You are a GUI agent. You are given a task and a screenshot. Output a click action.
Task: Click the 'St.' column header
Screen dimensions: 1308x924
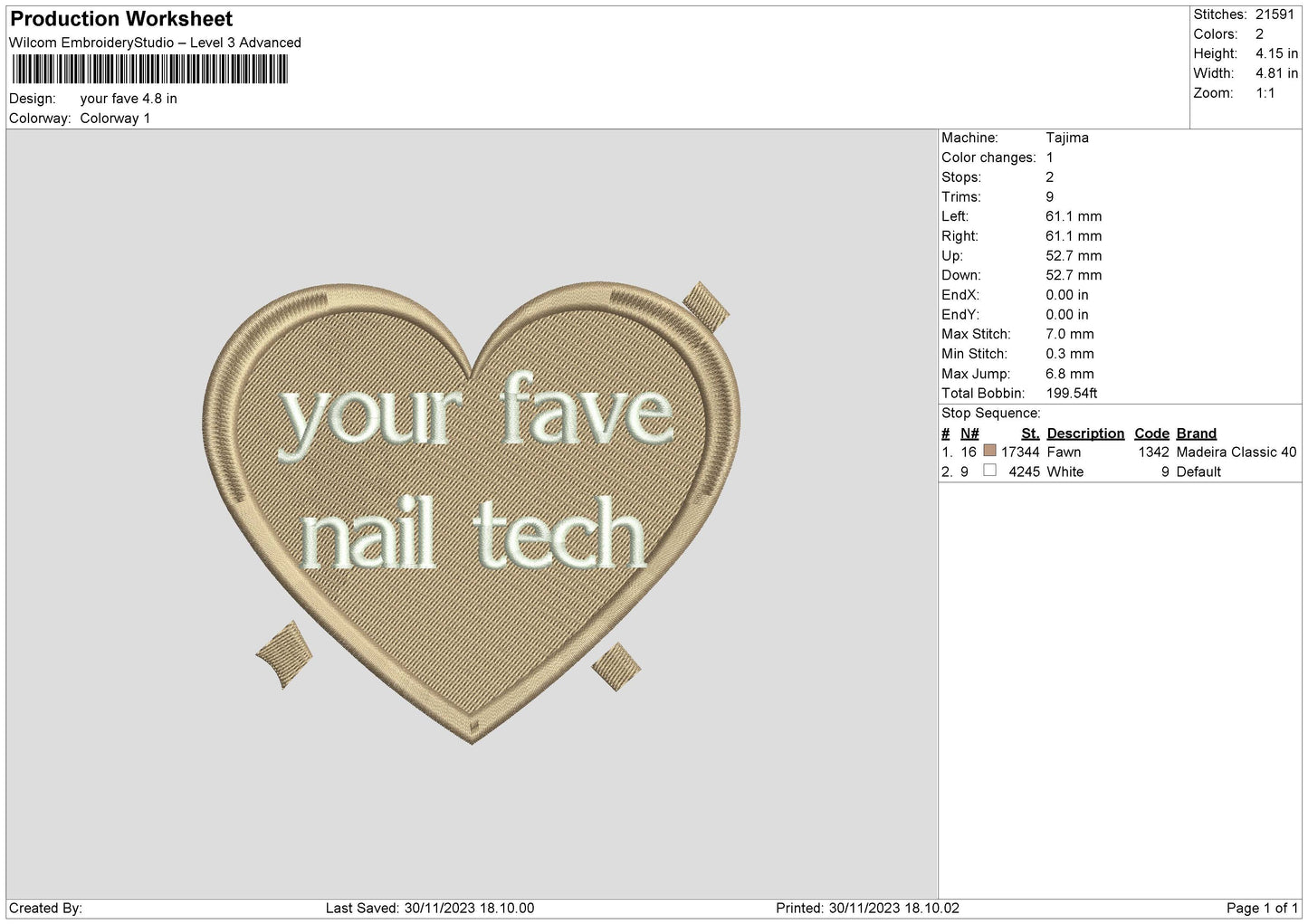[x=1030, y=433]
